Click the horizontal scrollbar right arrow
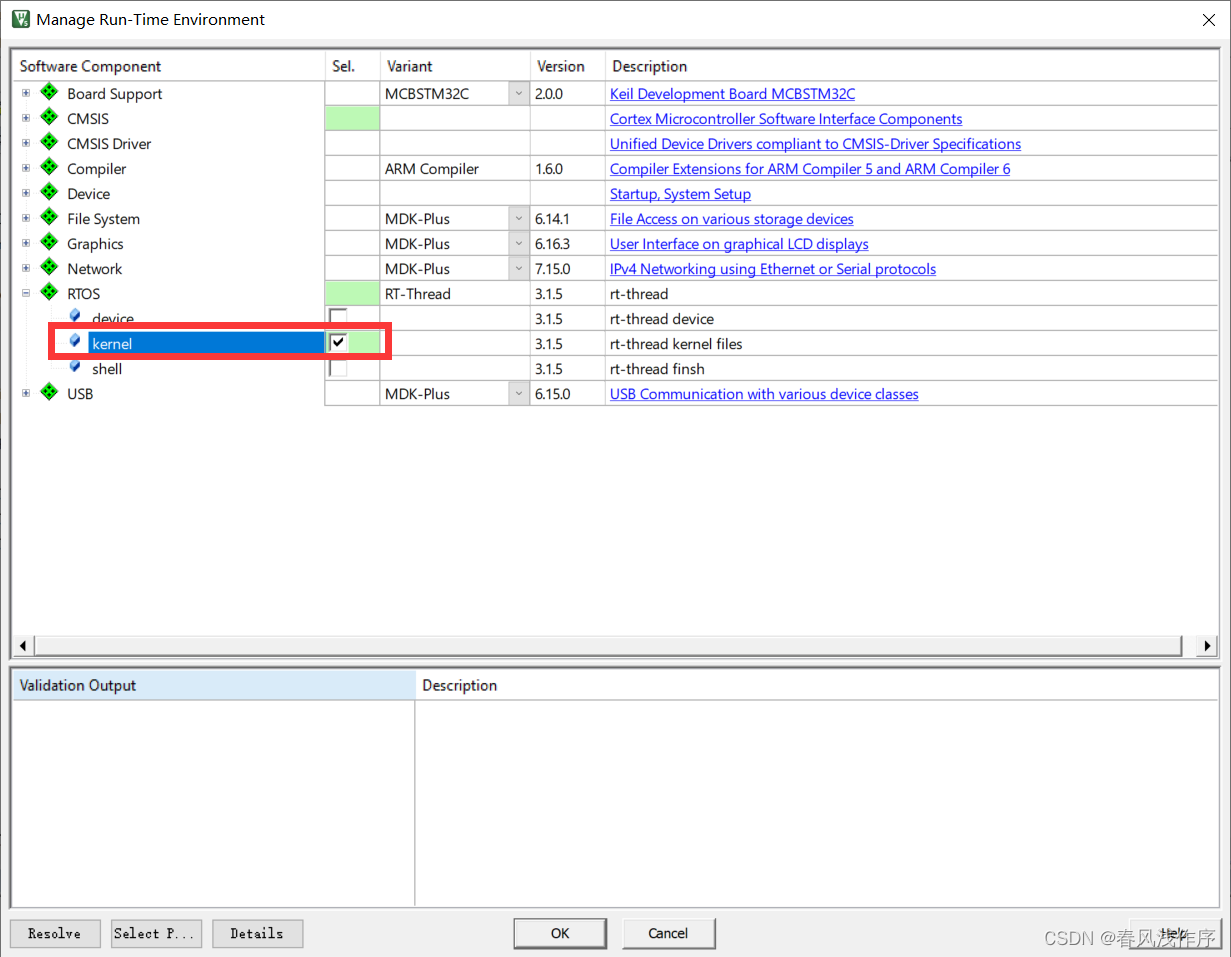1231x957 pixels. coord(1208,645)
